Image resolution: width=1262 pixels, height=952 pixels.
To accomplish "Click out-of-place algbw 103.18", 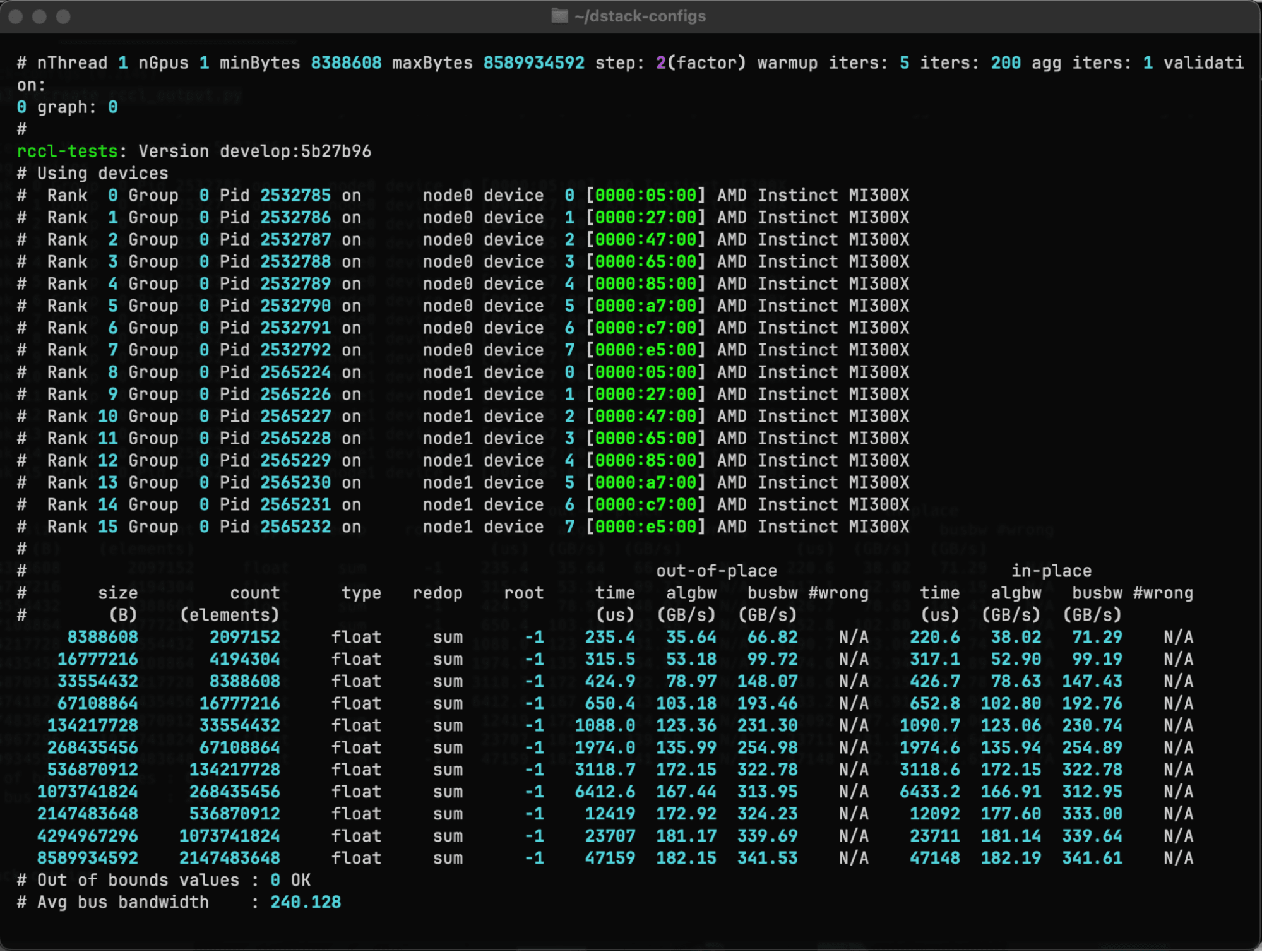I will click(686, 704).
